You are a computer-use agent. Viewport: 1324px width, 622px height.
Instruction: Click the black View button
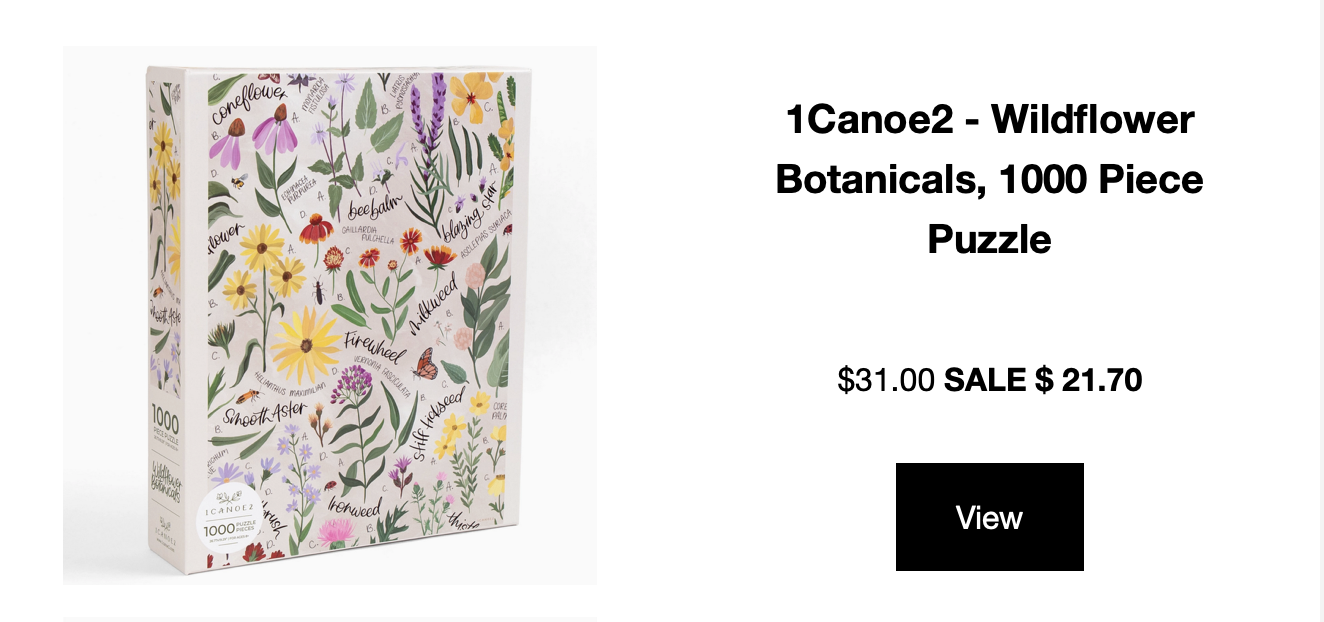coord(989,517)
